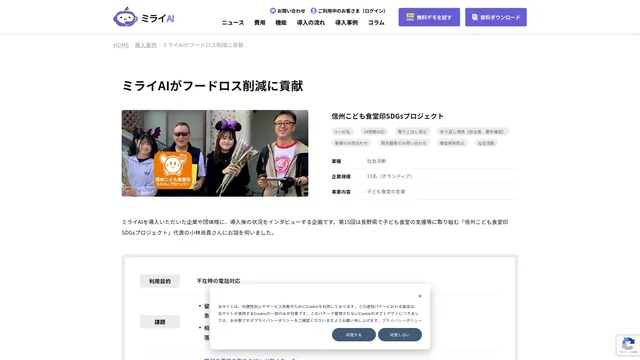
Task: Click ご利用中のお客さま(ログイン) link
Action: point(351,11)
